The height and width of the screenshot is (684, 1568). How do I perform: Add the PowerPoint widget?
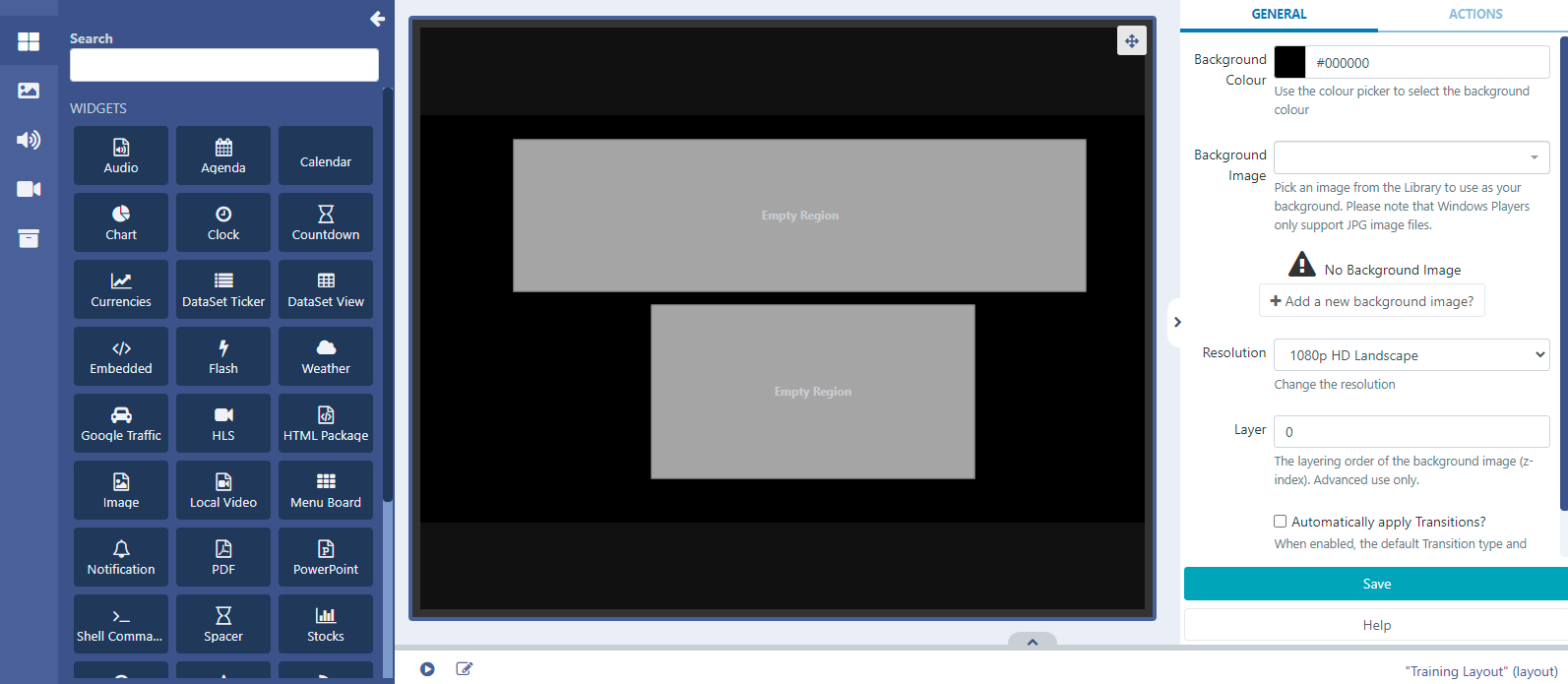tap(326, 557)
